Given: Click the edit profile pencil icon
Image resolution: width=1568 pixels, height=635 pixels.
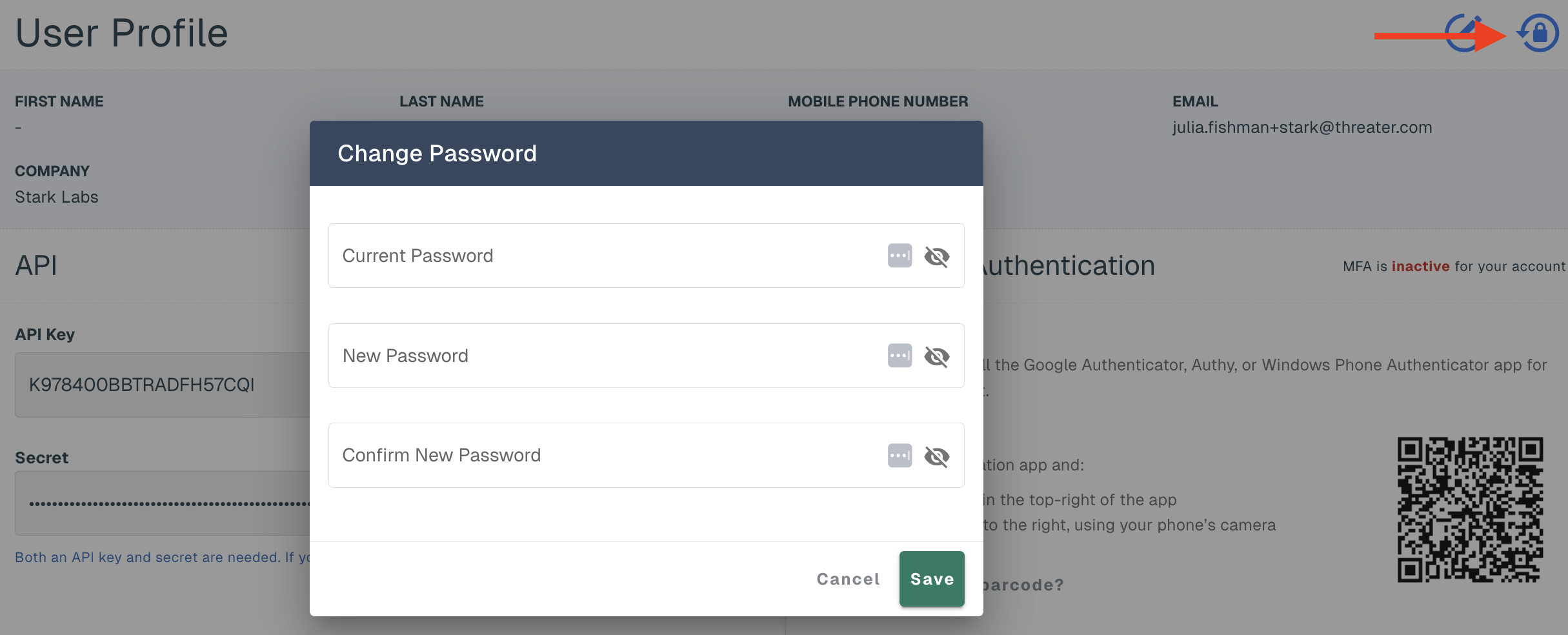Looking at the screenshot, I should point(1465,33).
